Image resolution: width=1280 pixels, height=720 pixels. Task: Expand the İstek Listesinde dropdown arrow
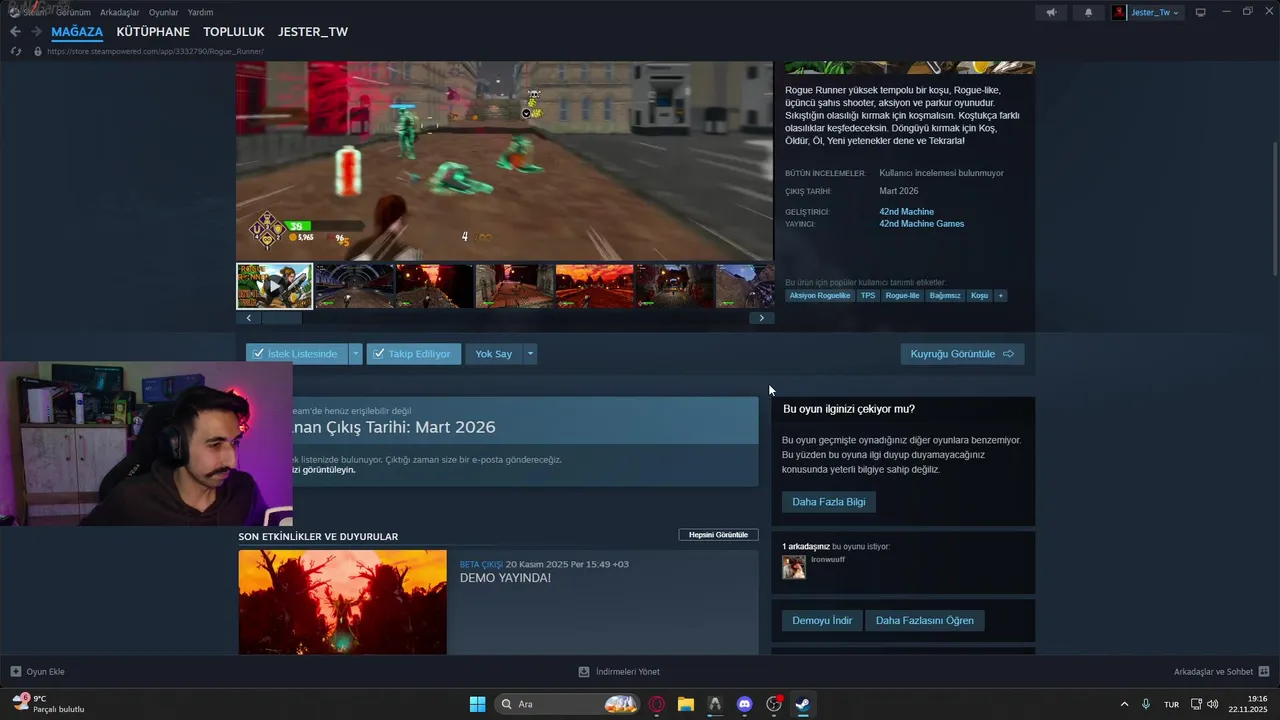pyautogui.click(x=356, y=354)
